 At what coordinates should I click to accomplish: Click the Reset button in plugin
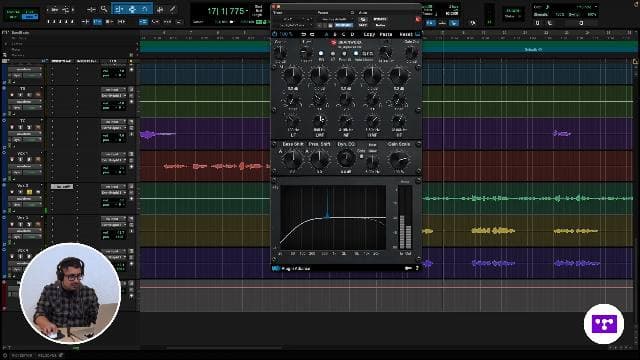[406, 34]
